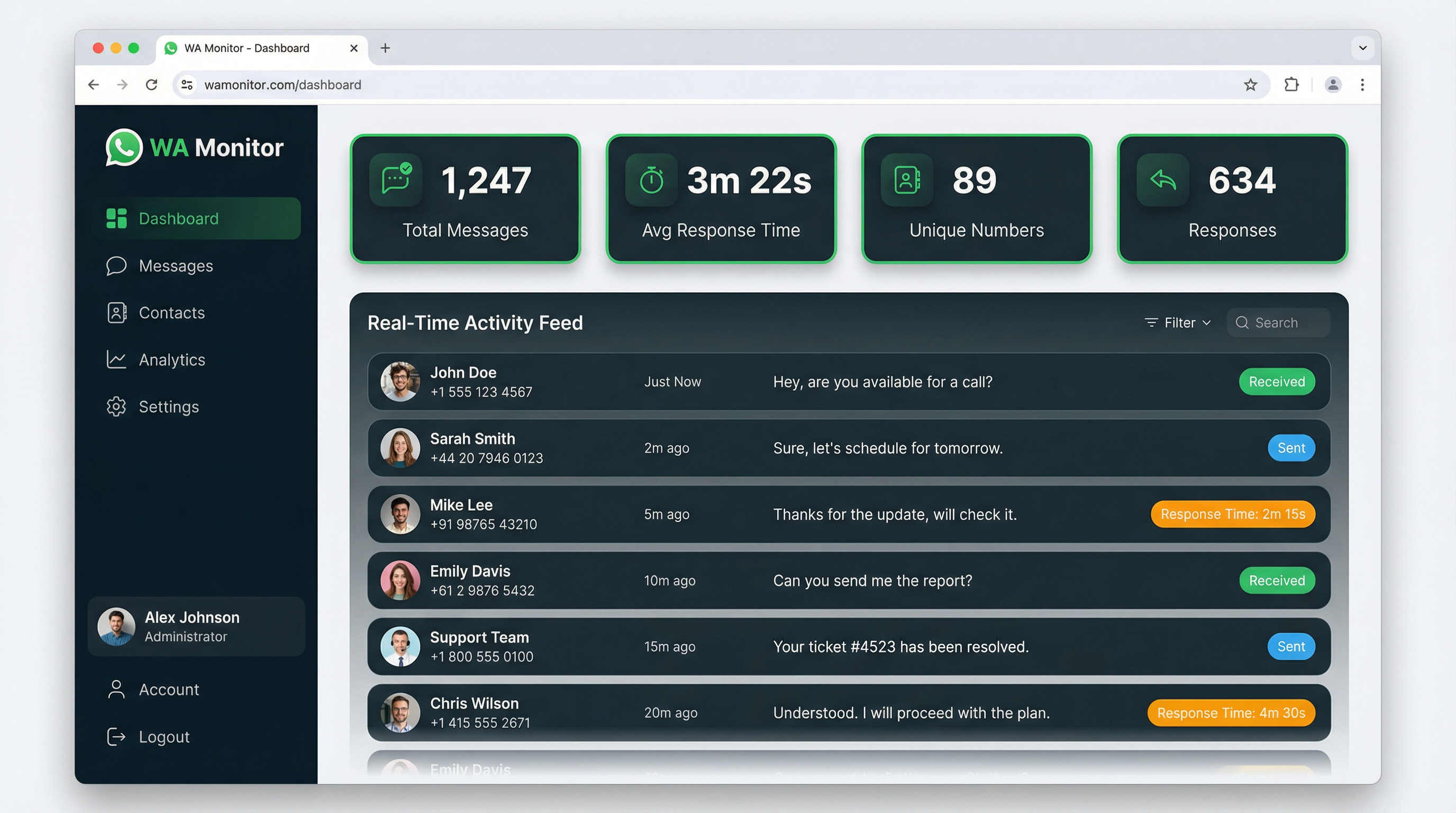Screen dimensions: 1456x813
Task: Open the Contacts section icon
Action: 116,312
